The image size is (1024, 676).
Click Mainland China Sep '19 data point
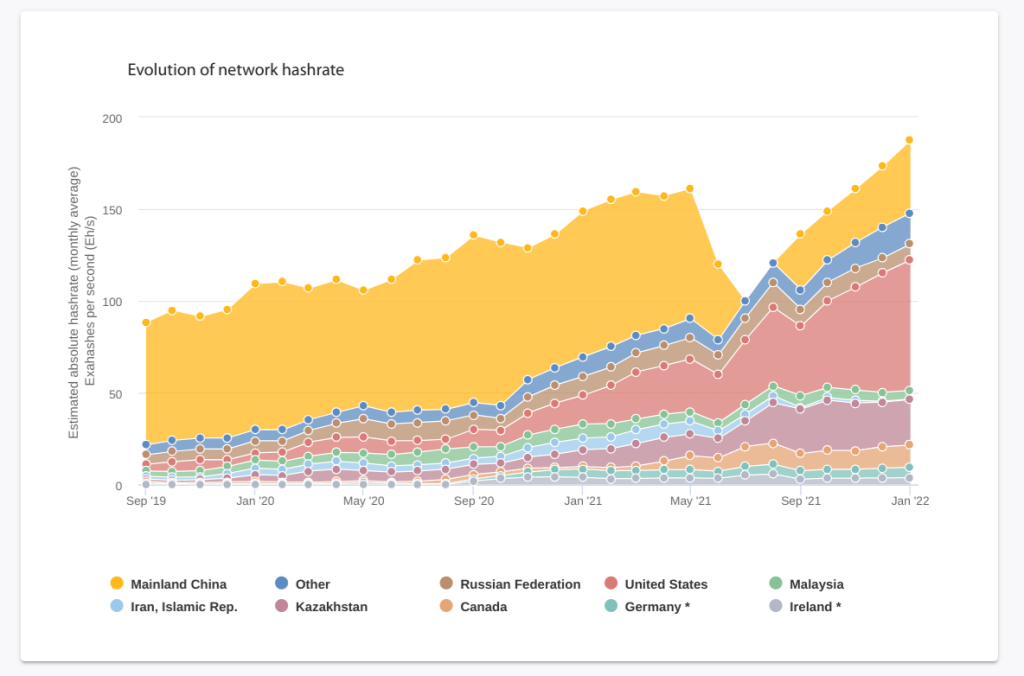pyautogui.click(x=146, y=323)
